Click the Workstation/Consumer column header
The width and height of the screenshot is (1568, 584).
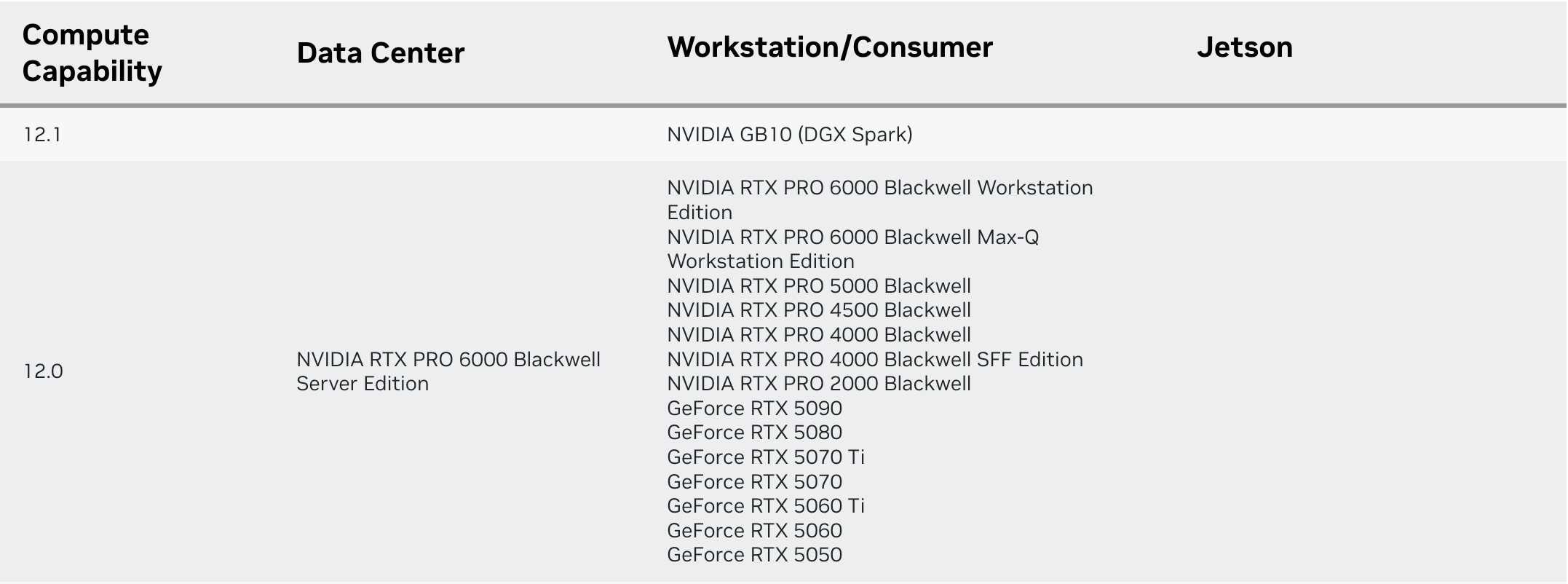click(829, 47)
